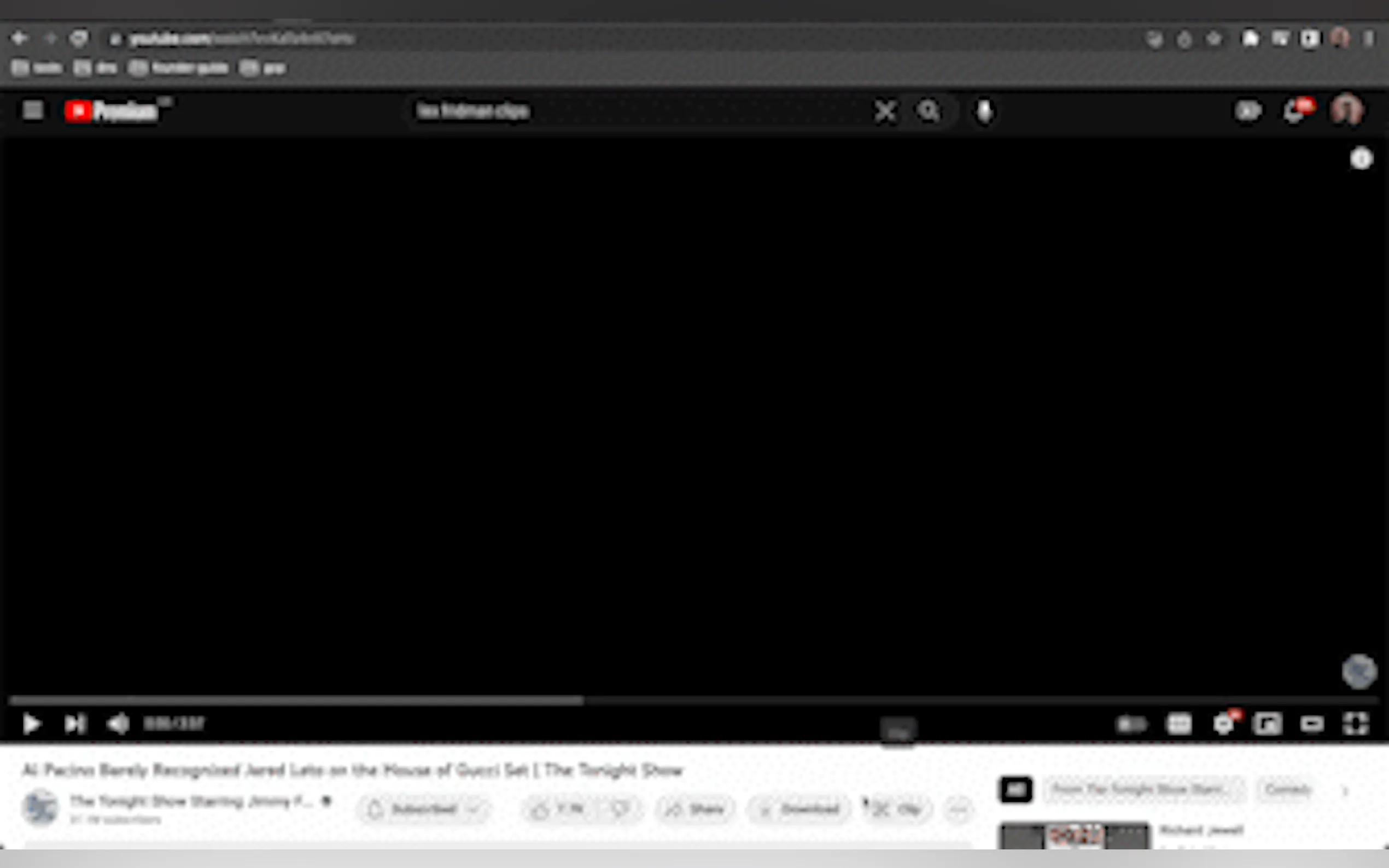Click the Share button

(696, 810)
